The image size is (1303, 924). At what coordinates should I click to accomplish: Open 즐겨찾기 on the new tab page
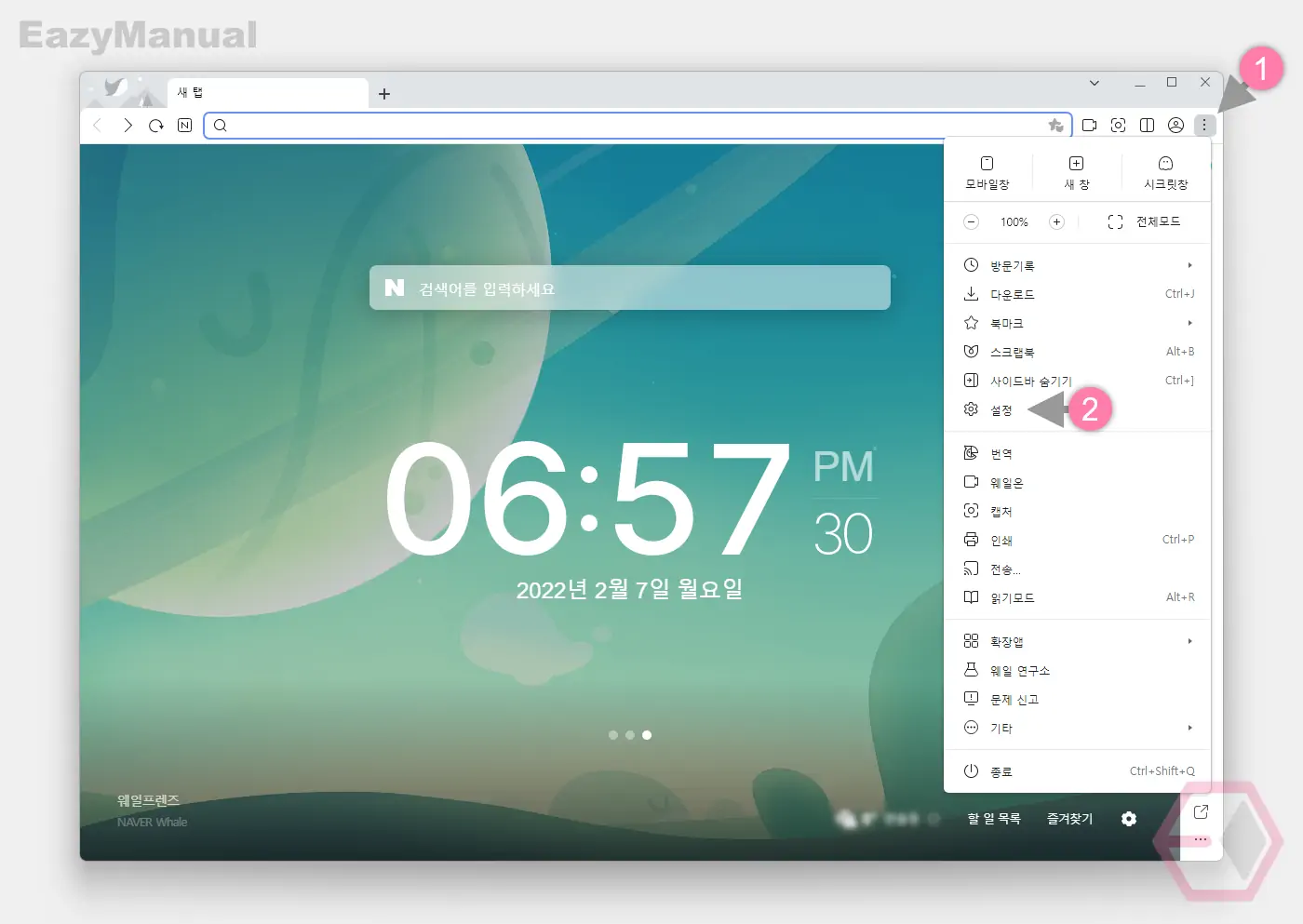(1070, 819)
